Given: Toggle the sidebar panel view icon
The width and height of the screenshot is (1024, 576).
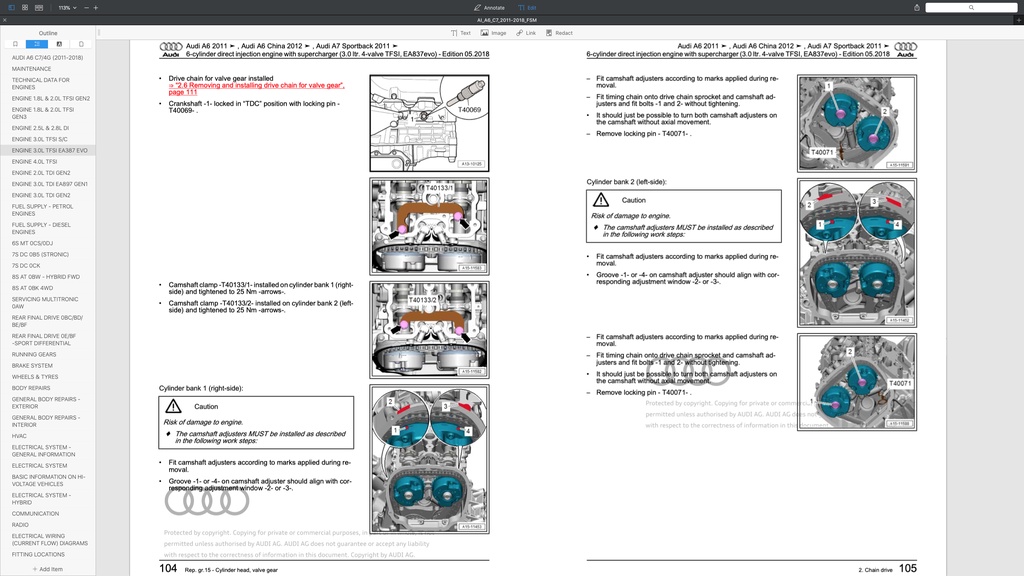Looking at the screenshot, I should tap(11, 7).
